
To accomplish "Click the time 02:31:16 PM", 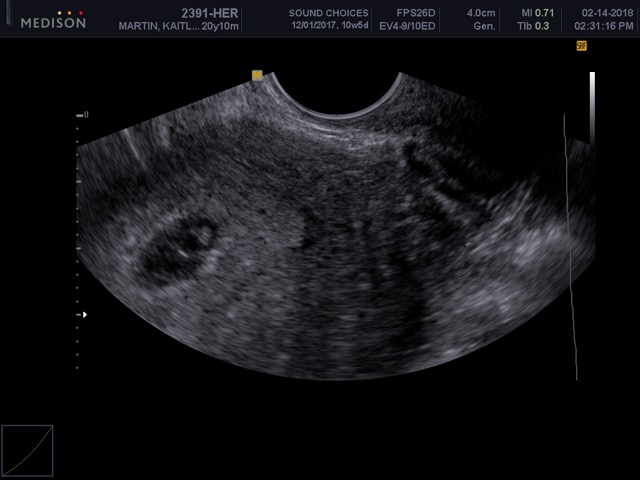I will pos(604,26).
